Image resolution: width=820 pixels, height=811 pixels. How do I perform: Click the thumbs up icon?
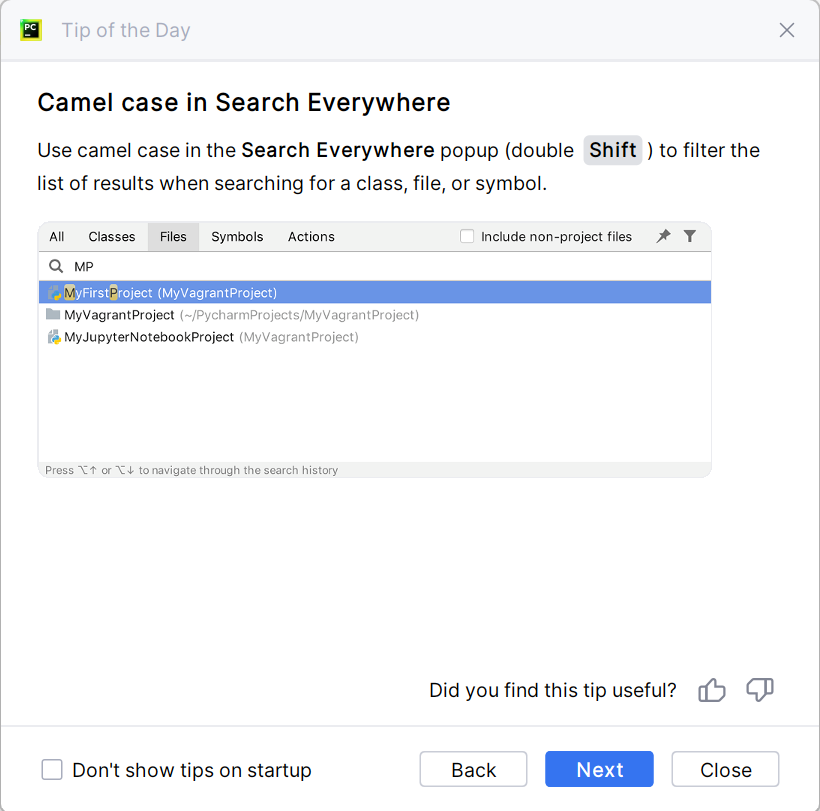[712, 690]
